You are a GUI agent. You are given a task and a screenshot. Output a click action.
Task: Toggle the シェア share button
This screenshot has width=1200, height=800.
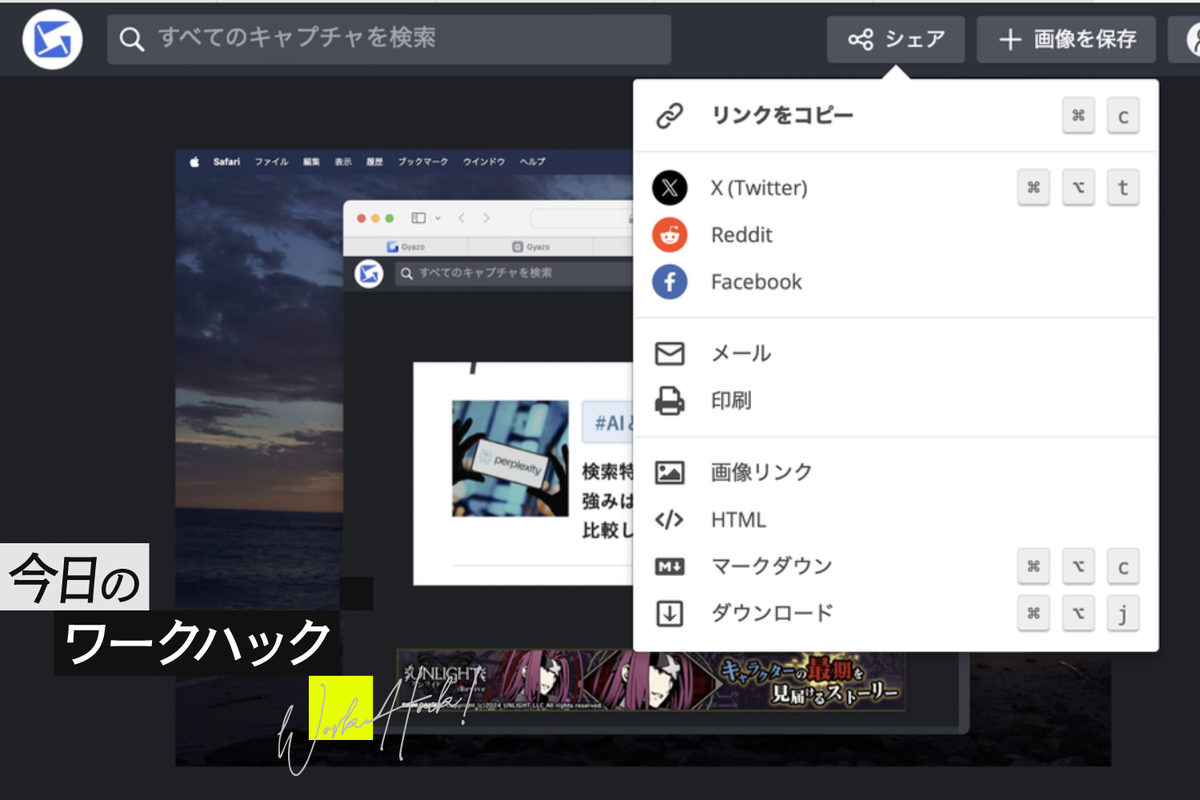coord(896,39)
